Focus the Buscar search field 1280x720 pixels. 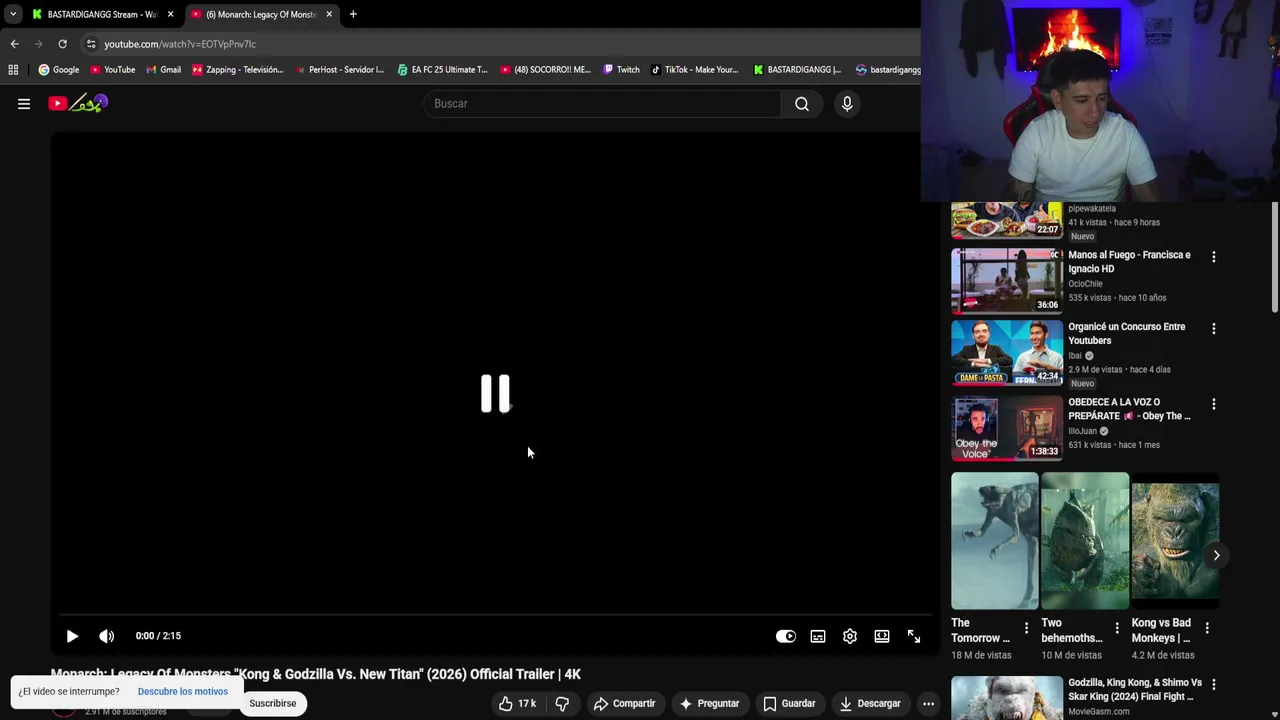point(603,103)
